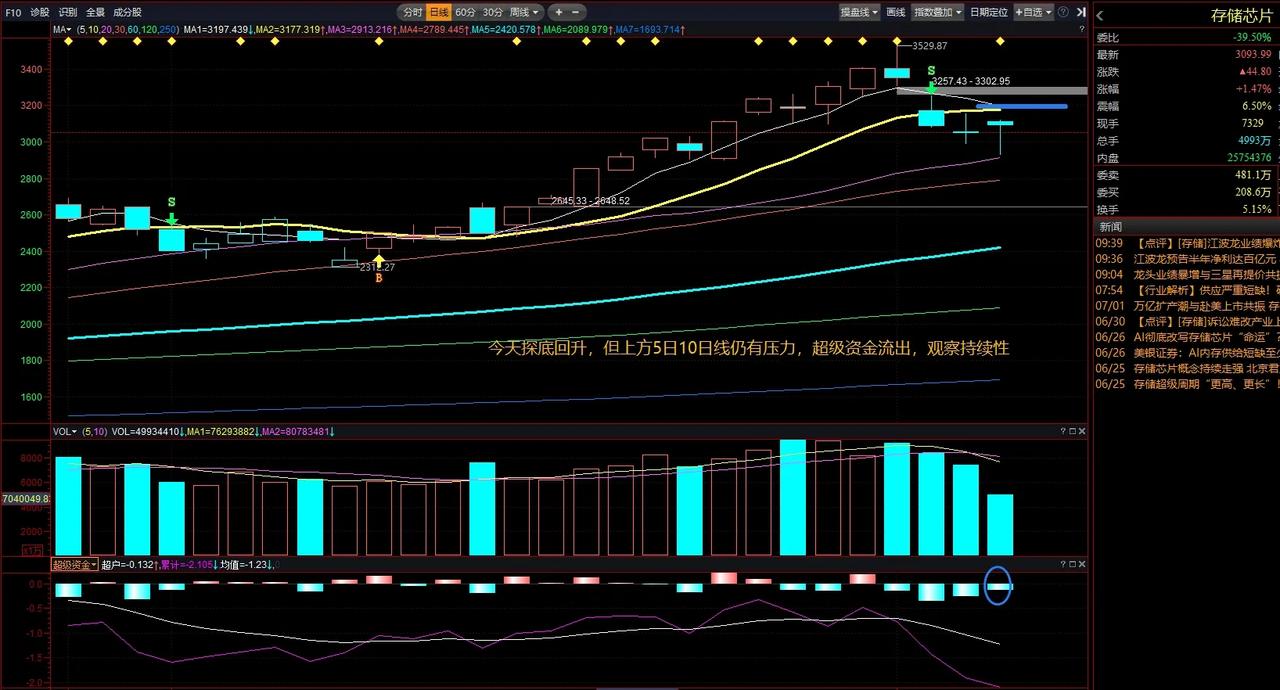Screen dimensions: 1280x690
Task: Open the 07/01 news 万亿扩产潮
Action: [x=1187, y=305]
